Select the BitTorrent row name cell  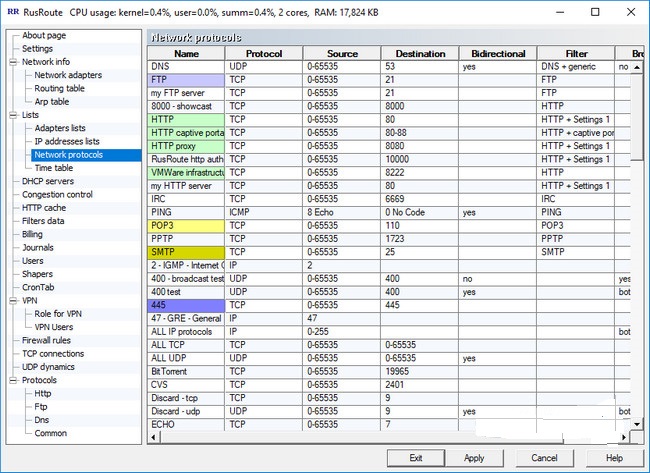tap(186, 371)
